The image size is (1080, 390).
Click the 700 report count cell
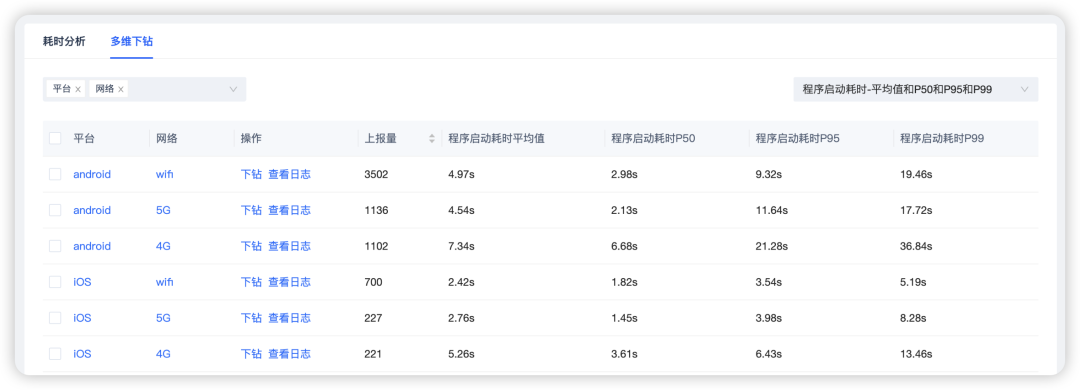tap(373, 282)
